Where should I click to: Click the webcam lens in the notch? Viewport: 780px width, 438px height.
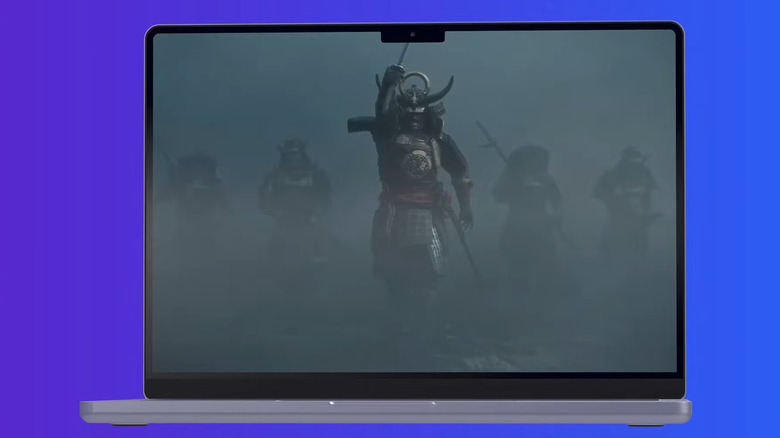412,33
